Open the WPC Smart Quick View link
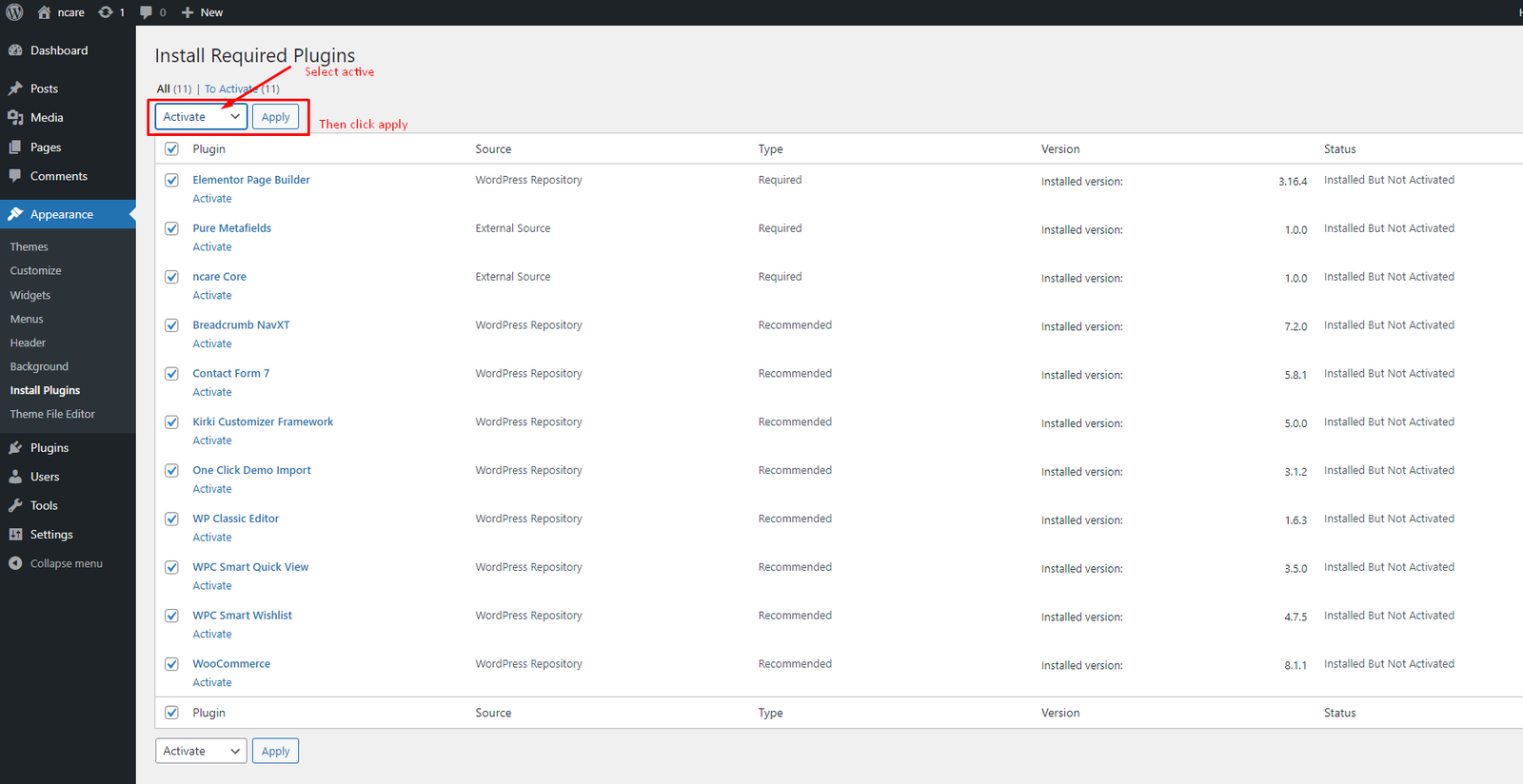The image size is (1523, 784). [x=250, y=567]
